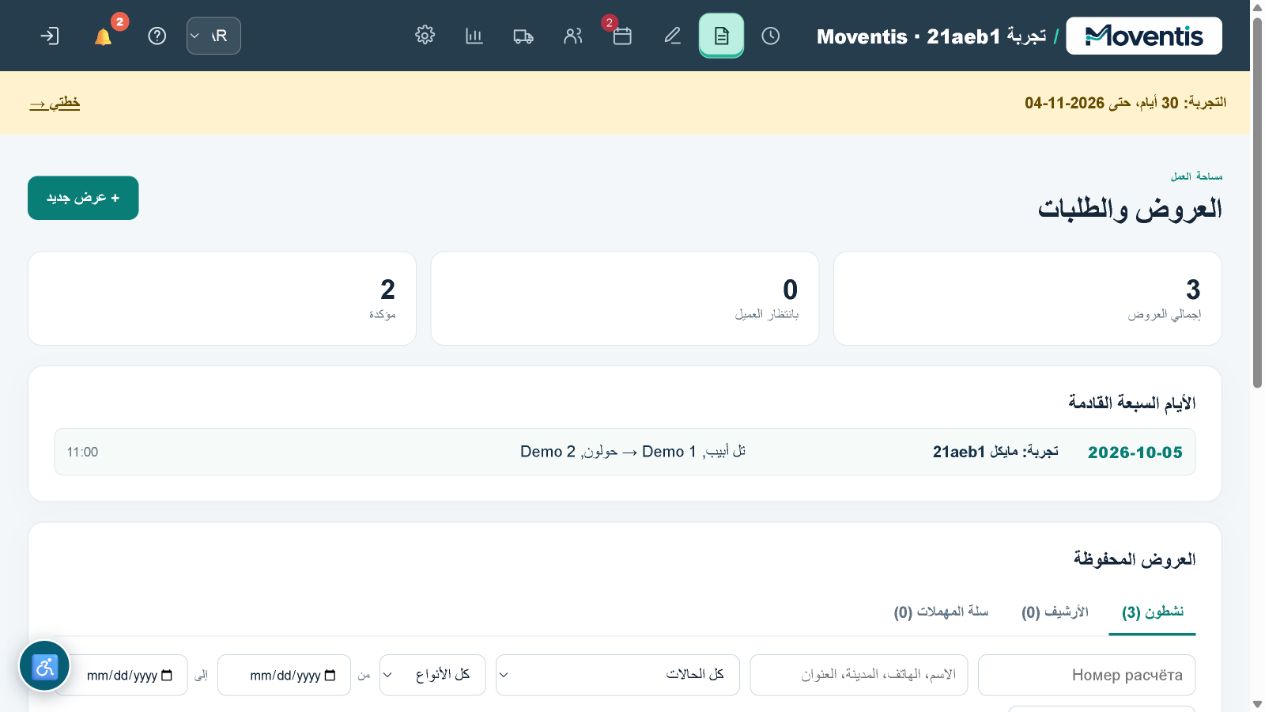The image size is (1265, 712).
Task: Open the كل الأنواع type dropdown
Action: pyautogui.click(x=432, y=675)
